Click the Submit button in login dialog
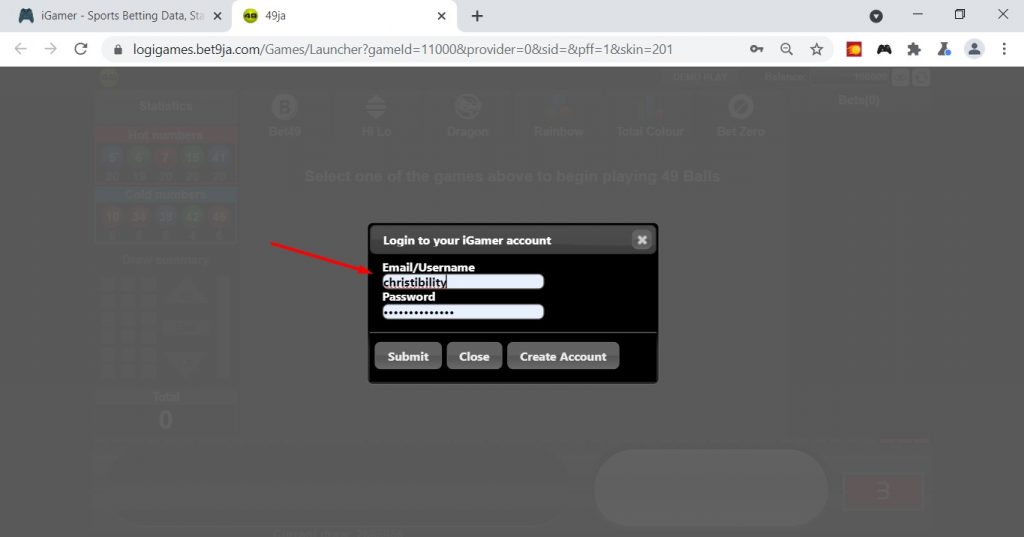This screenshot has width=1024, height=537. tap(408, 356)
